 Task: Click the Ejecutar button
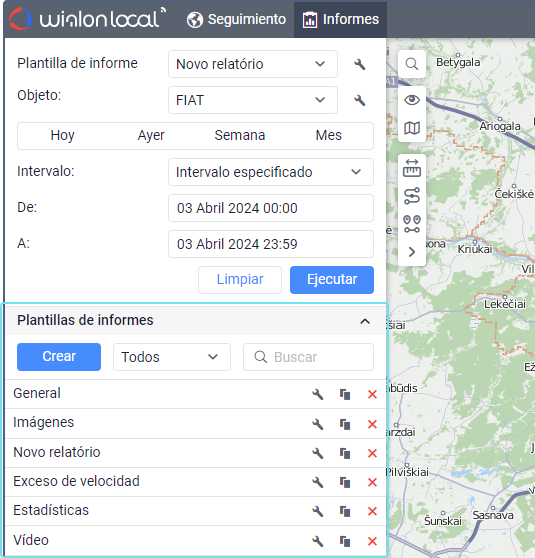click(332, 280)
